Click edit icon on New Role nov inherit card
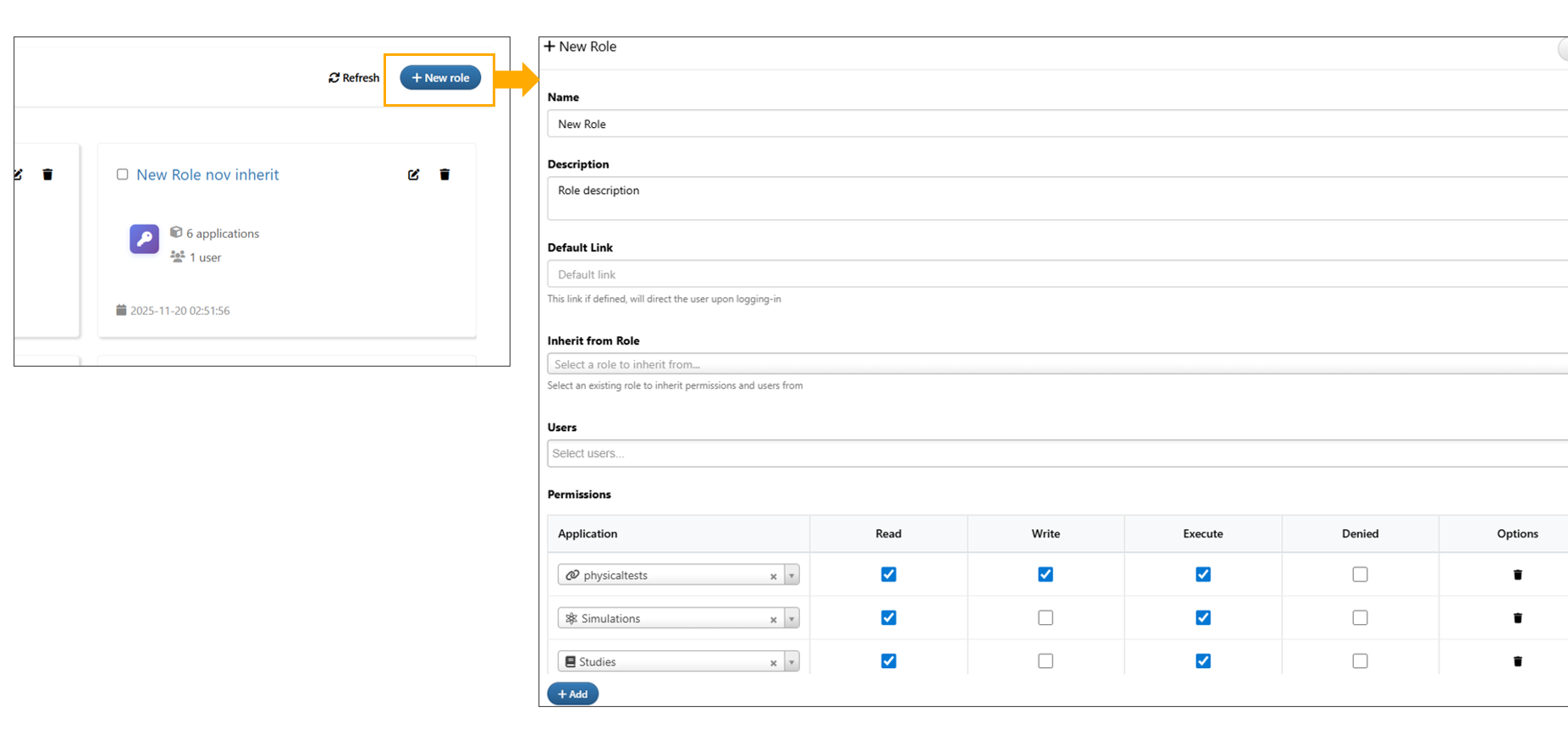Viewport: 1568px width, 735px height. 413,174
